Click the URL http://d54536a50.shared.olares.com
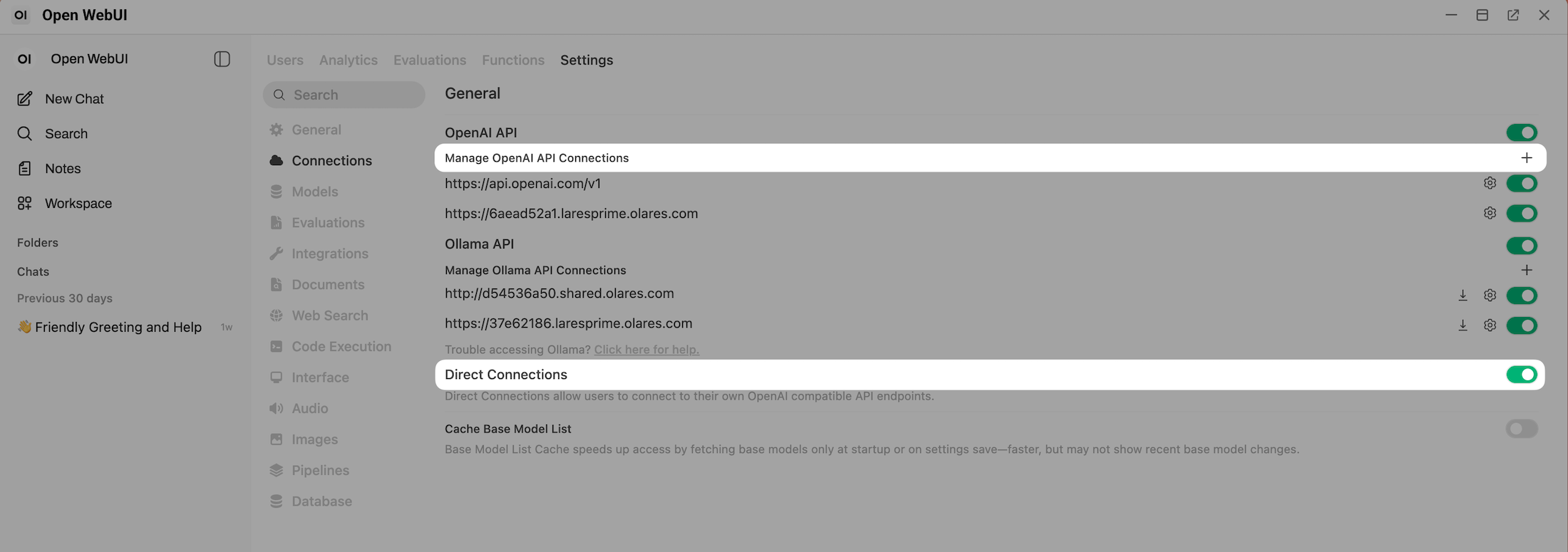Image resolution: width=1568 pixels, height=552 pixels. tap(559, 293)
